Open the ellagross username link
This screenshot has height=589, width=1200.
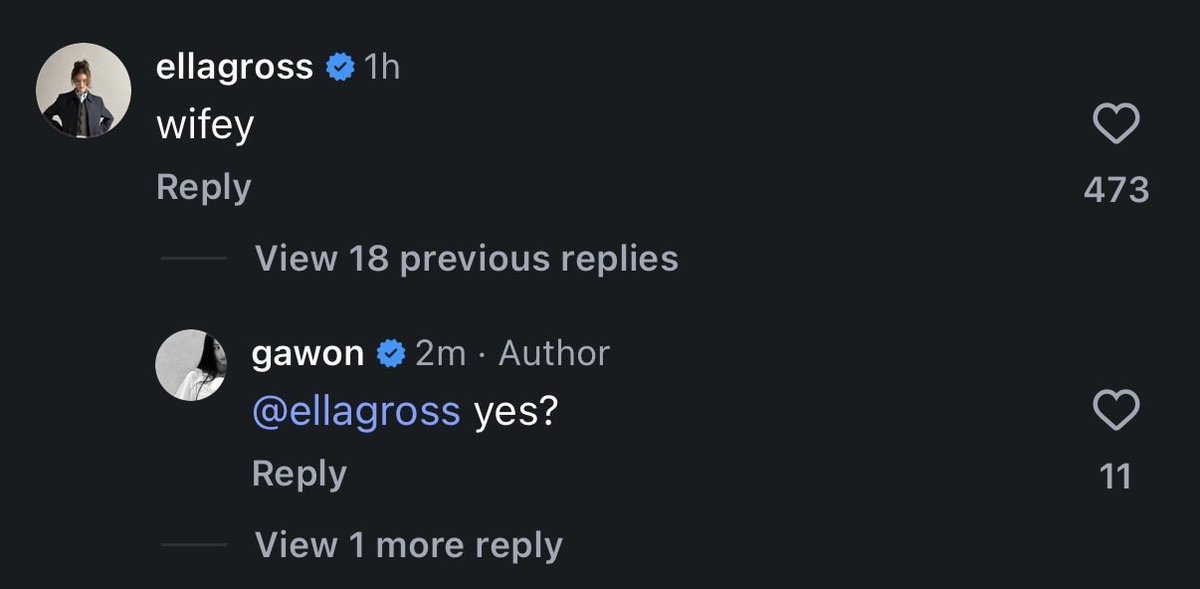click(x=236, y=68)
